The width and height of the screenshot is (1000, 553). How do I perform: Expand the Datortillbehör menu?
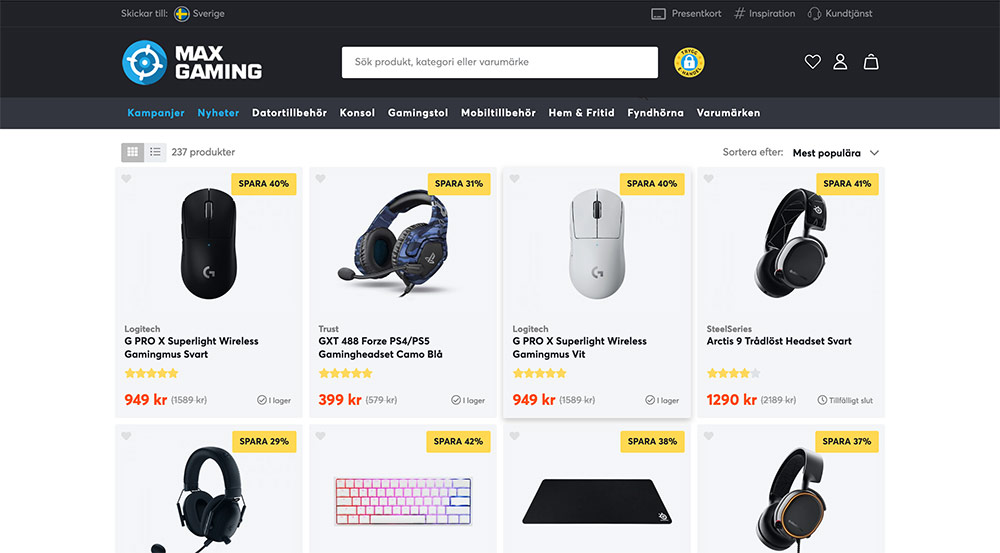click(x=289, y=113)
